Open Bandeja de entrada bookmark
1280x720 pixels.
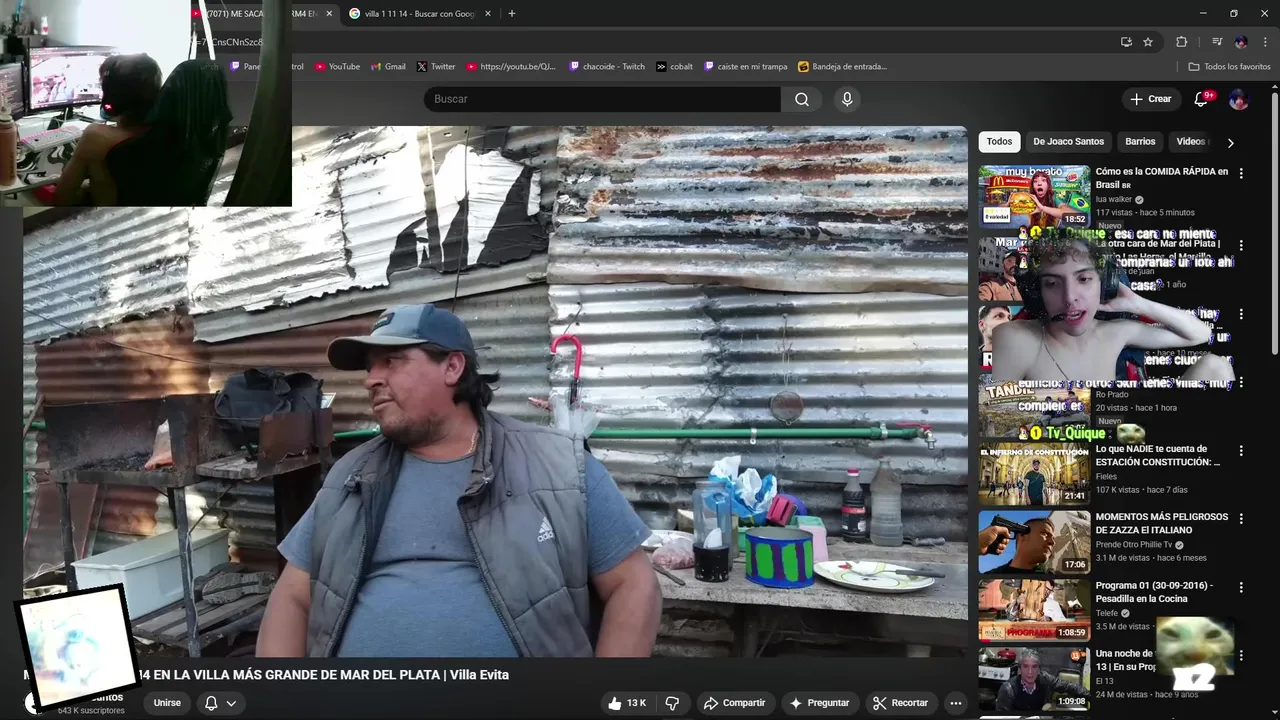[843, 67]
